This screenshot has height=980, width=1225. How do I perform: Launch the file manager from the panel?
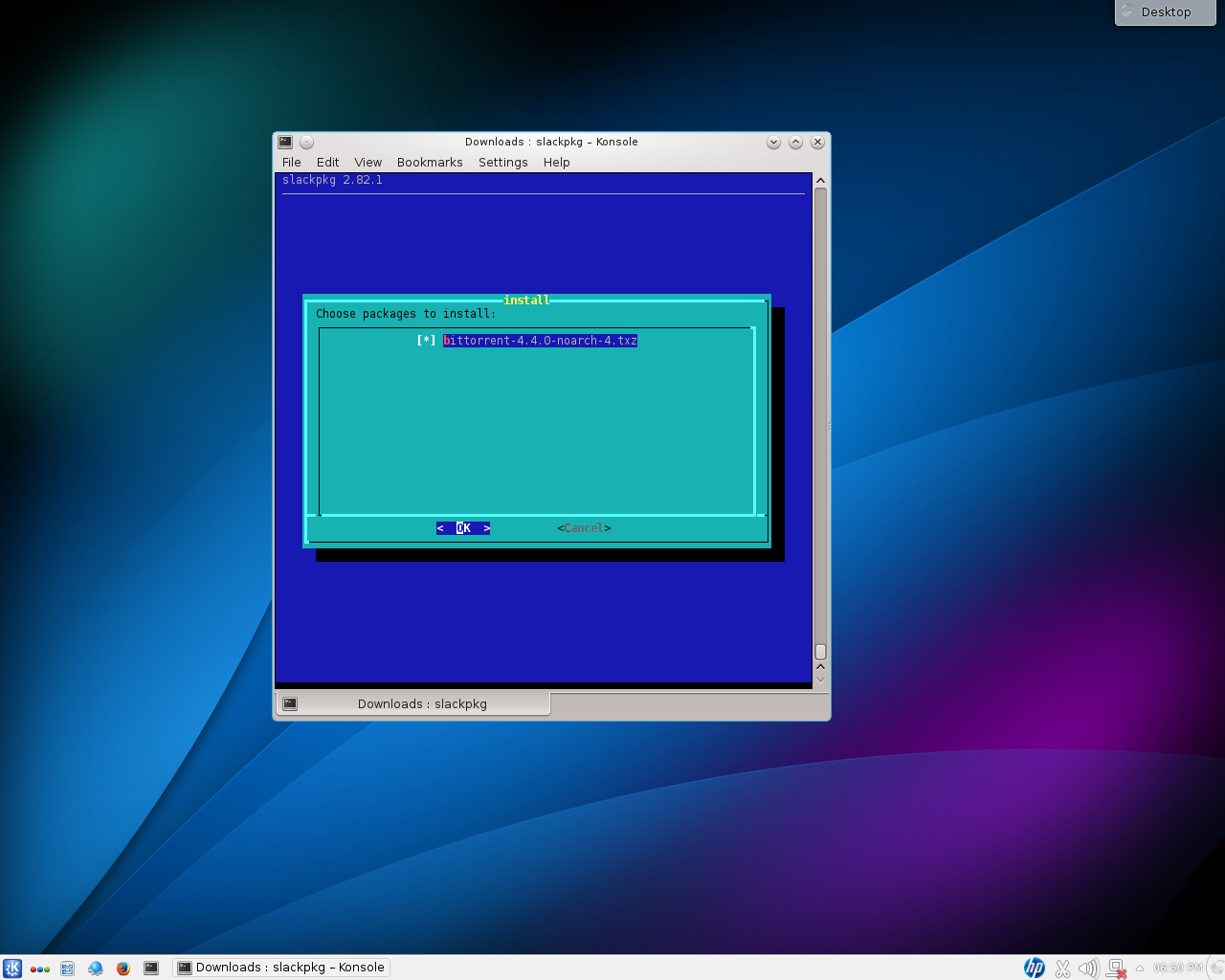pyautogui.click(x=67, y=969)
